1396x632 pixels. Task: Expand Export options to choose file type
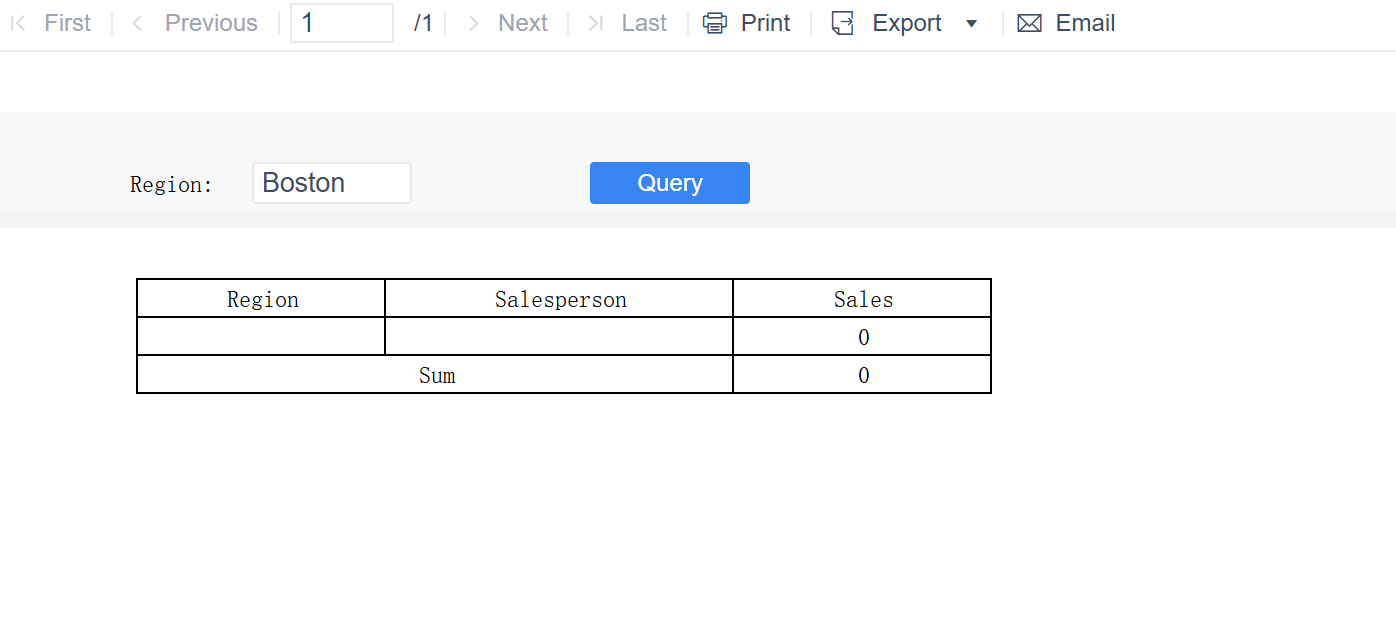click(971, 23)
